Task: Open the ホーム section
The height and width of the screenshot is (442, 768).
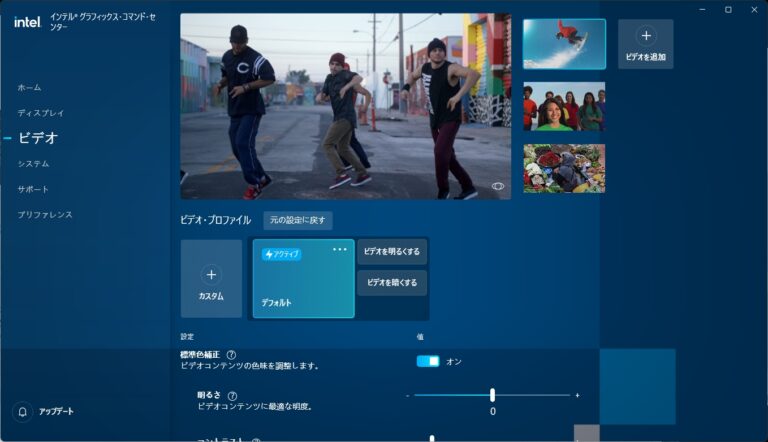Action: [29, 88]
